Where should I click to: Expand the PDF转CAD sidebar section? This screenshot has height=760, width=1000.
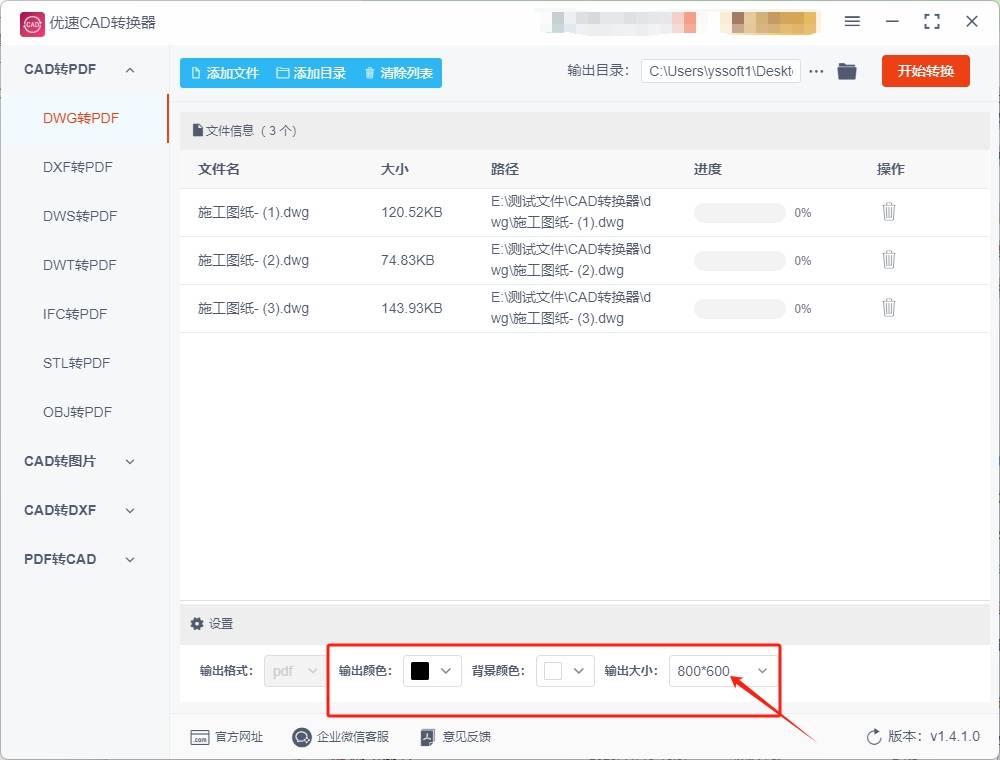pos(129,559)
